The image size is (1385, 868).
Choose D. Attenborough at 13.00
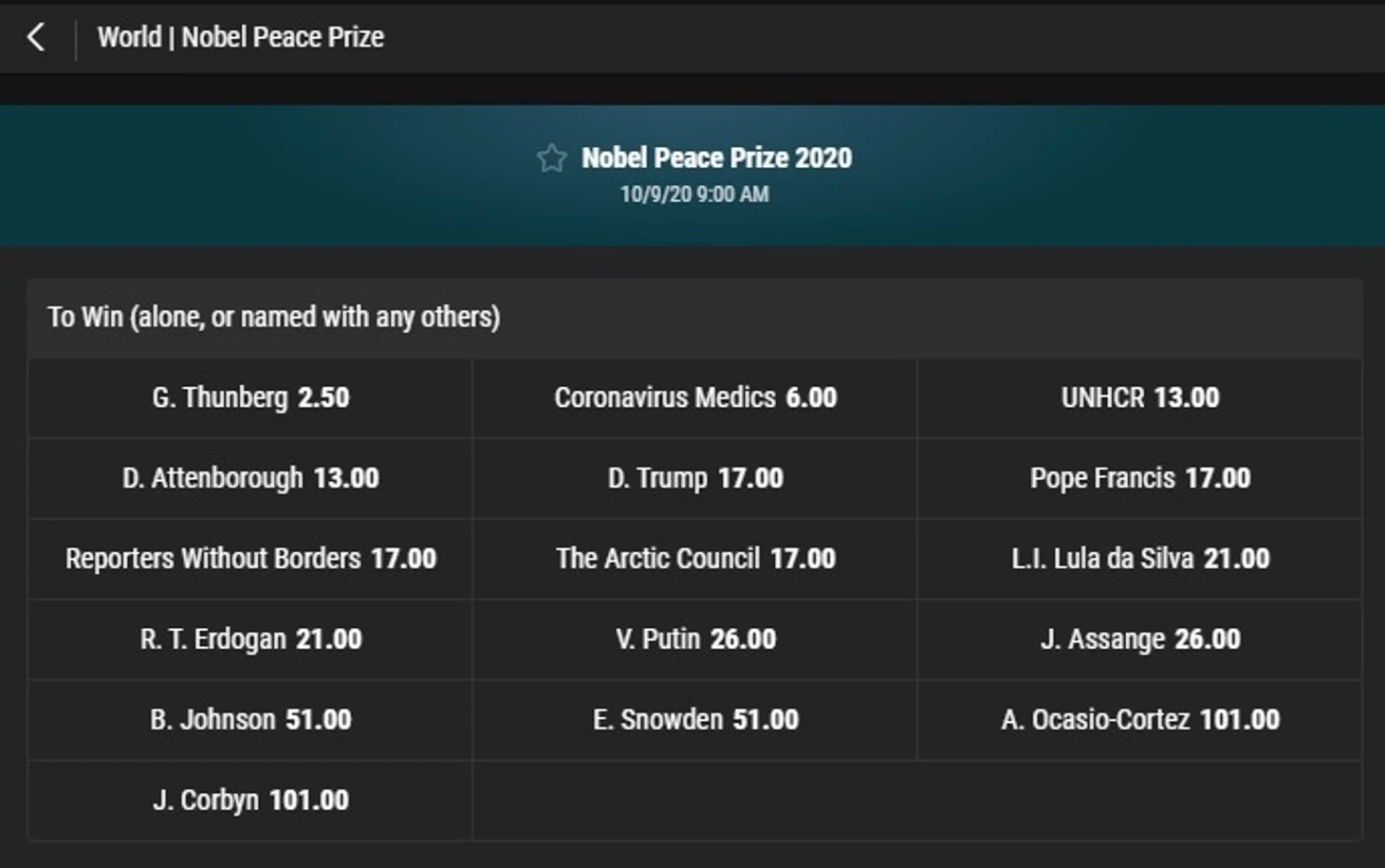click(250, 478)
